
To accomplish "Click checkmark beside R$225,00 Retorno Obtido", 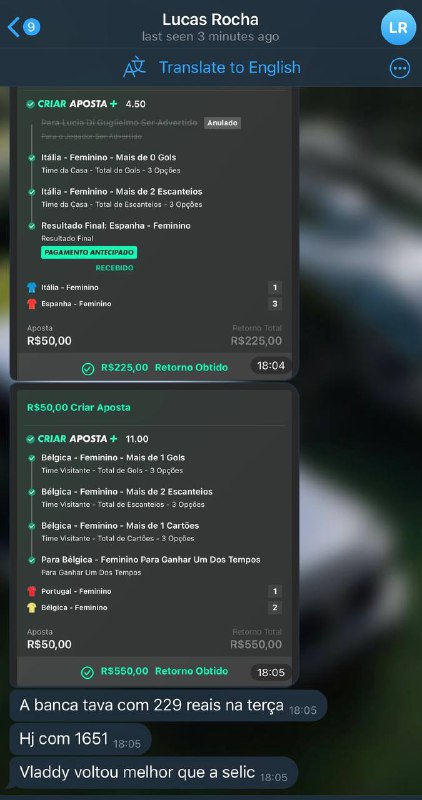I will 88,368.
